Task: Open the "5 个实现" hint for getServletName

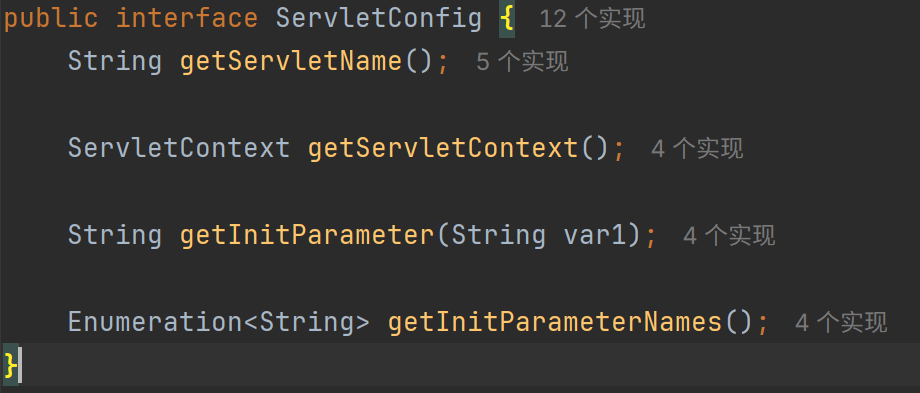Action: [522, 62]
